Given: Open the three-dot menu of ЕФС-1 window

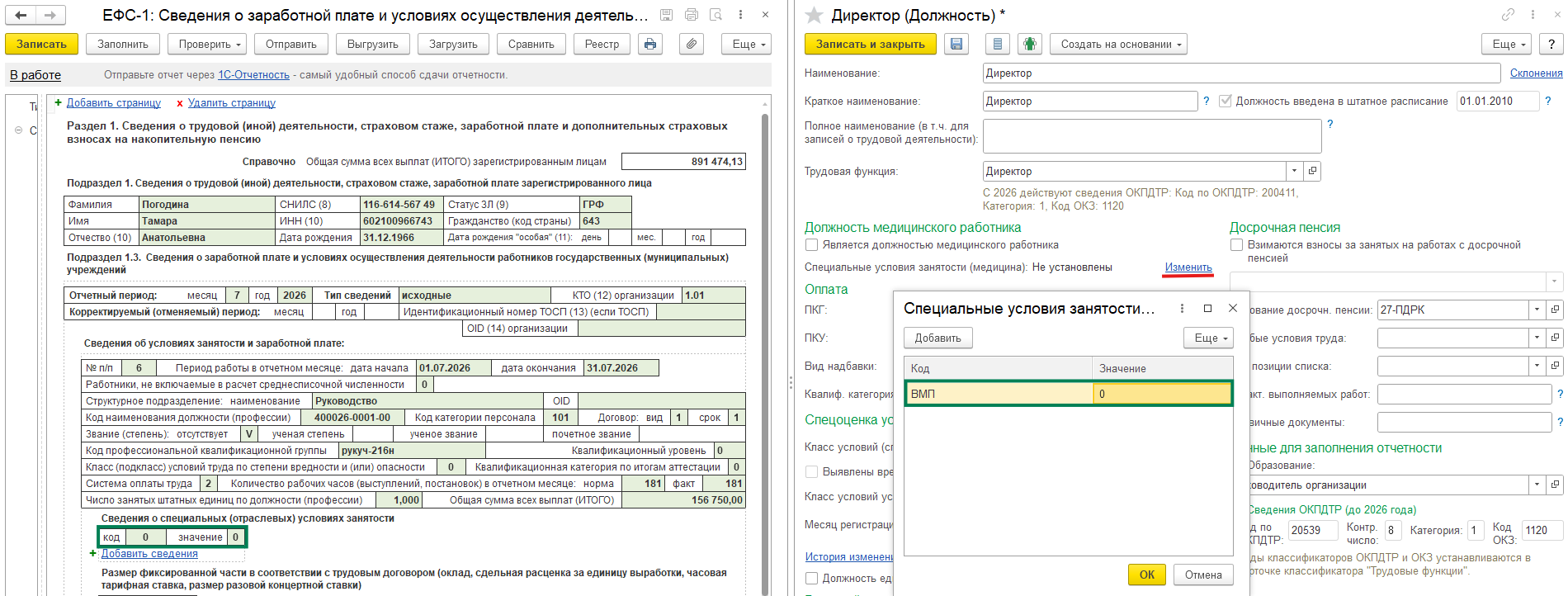Looking at the screenshot, I should (740, 15).
